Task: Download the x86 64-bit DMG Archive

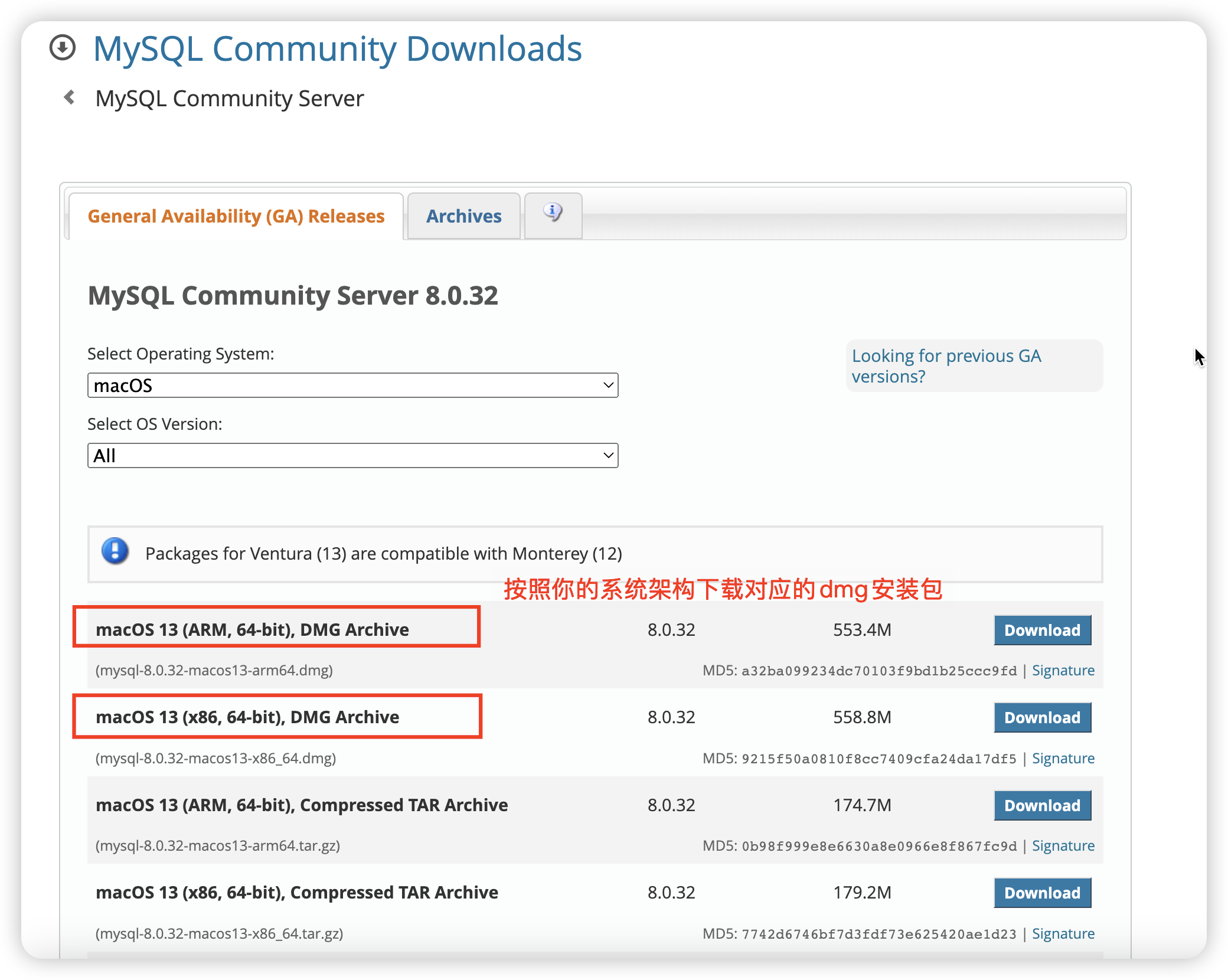Action: point(1042,717)
